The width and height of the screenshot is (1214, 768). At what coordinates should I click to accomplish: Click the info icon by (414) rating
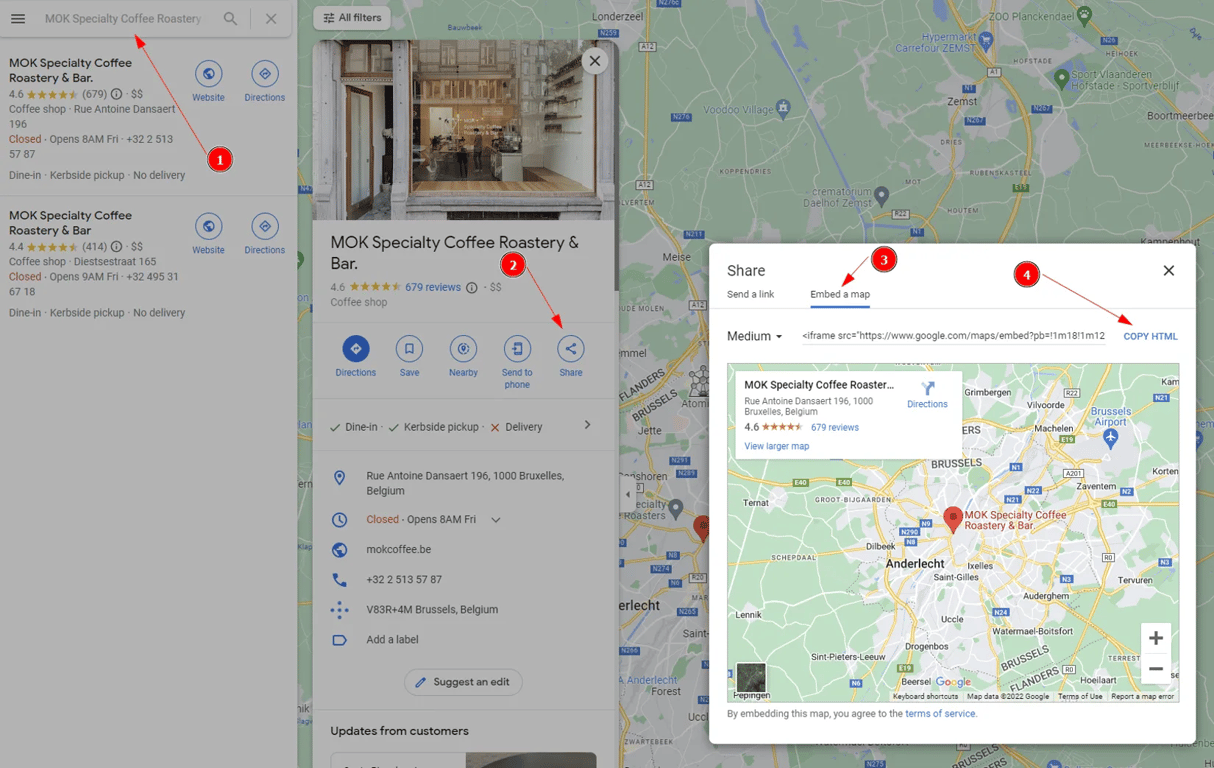coord(116,247)
